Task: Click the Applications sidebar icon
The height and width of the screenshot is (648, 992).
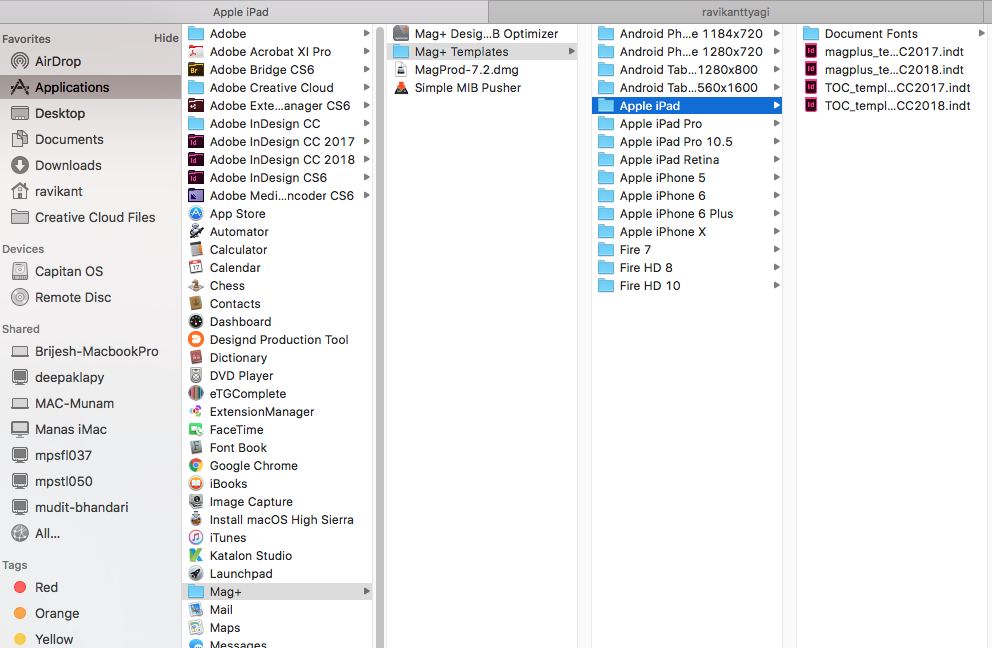Action: coord(20,87)
